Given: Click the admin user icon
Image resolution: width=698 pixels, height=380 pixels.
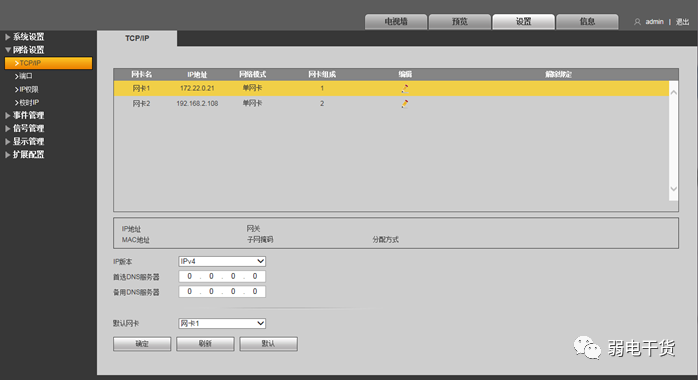Looking at the screenshot, I should tap(637, 22).
